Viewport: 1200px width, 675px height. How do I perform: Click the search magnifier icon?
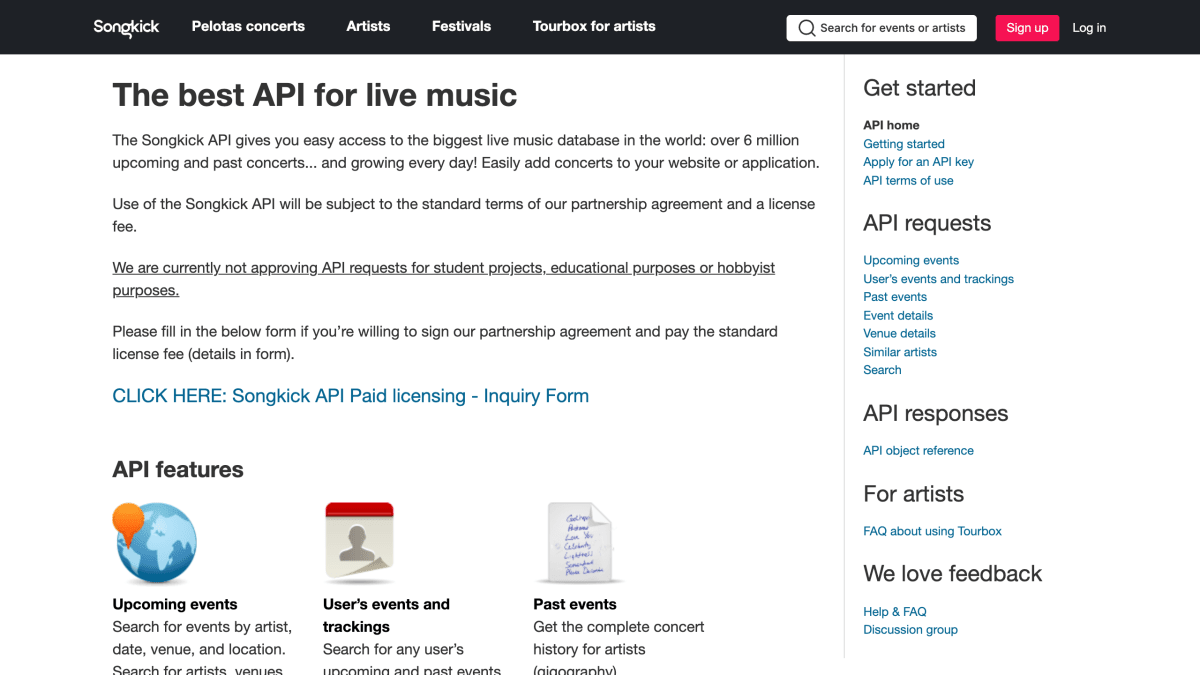pyautogui.click(x=806, y=28)
